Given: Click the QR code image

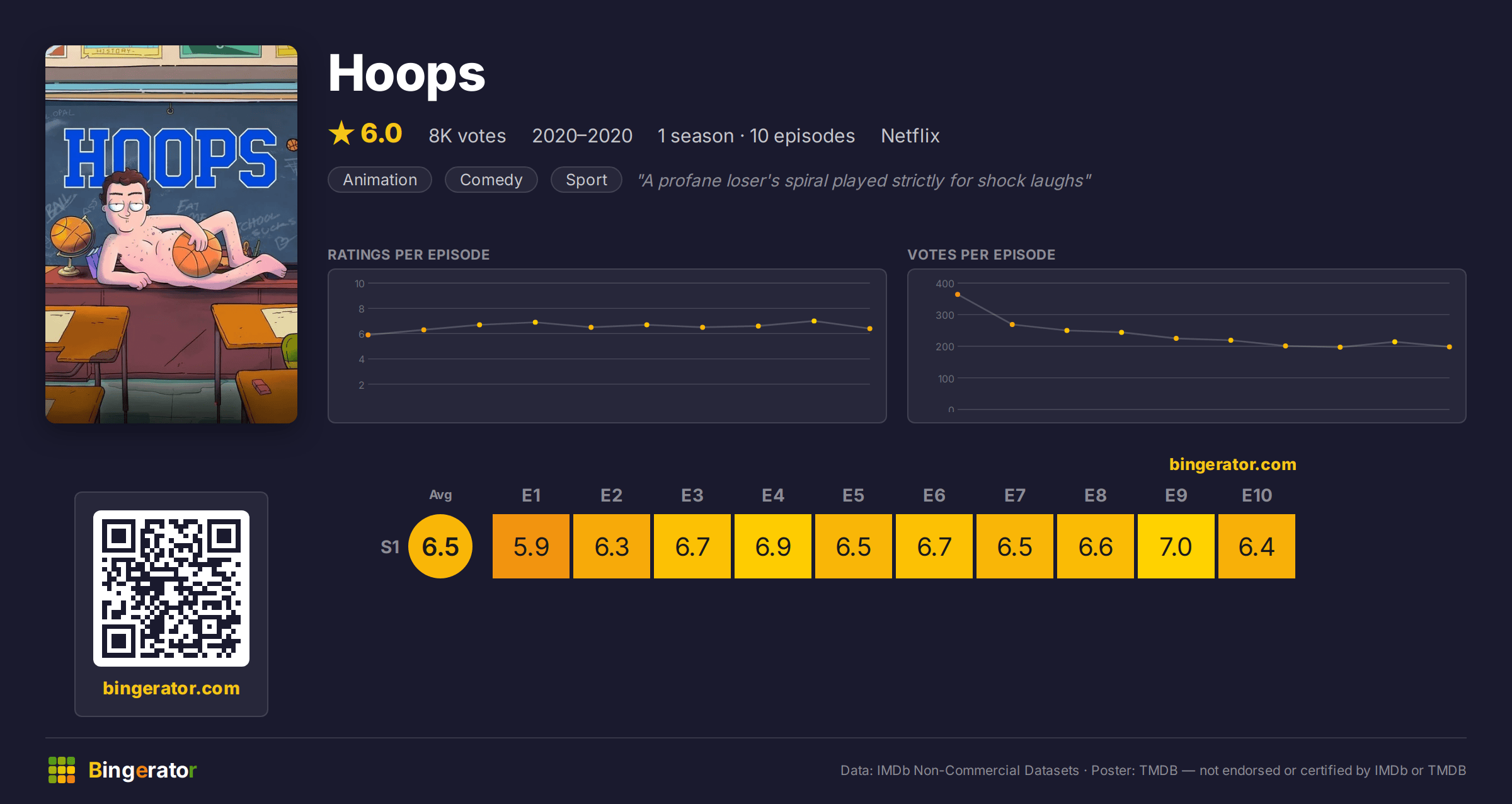Looking at the screenshot, I should [x=171, y=589].
